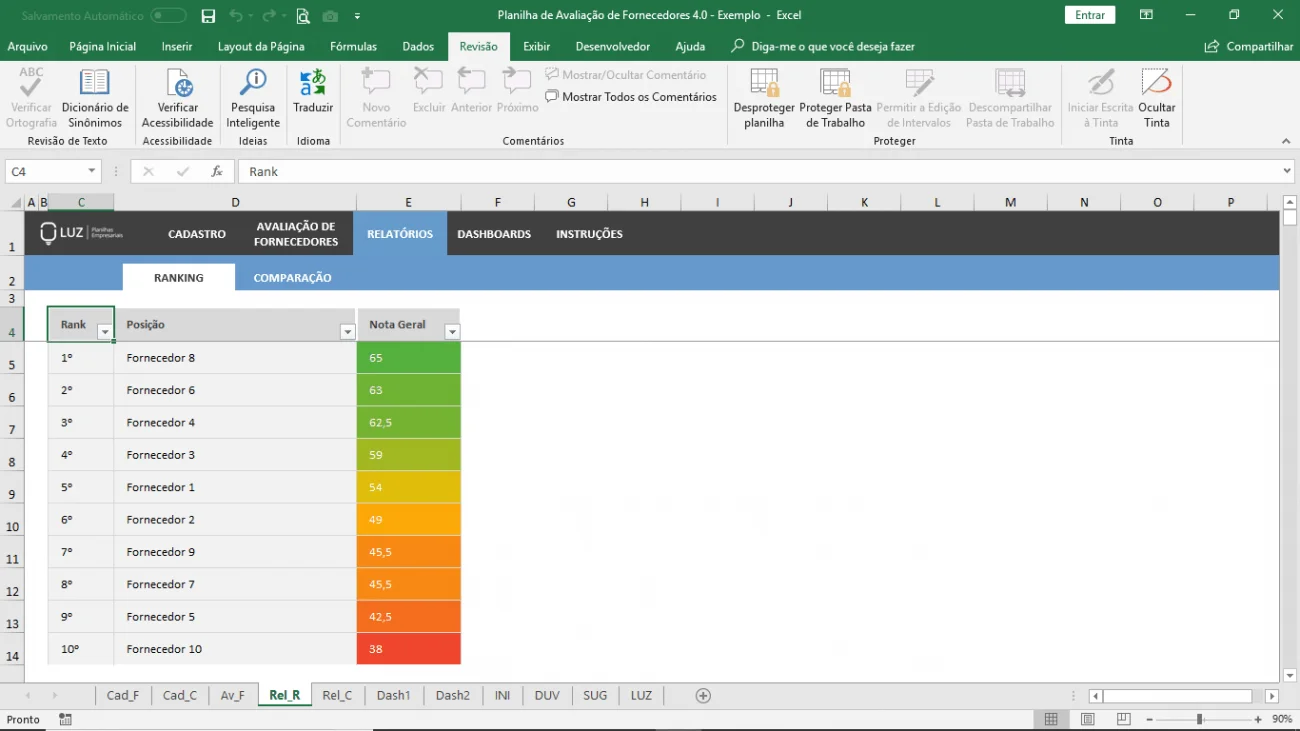Open the undo history dropdown arrow
Image resolution: width=1300 pixels, height=731 pixels.
point(250,17)
